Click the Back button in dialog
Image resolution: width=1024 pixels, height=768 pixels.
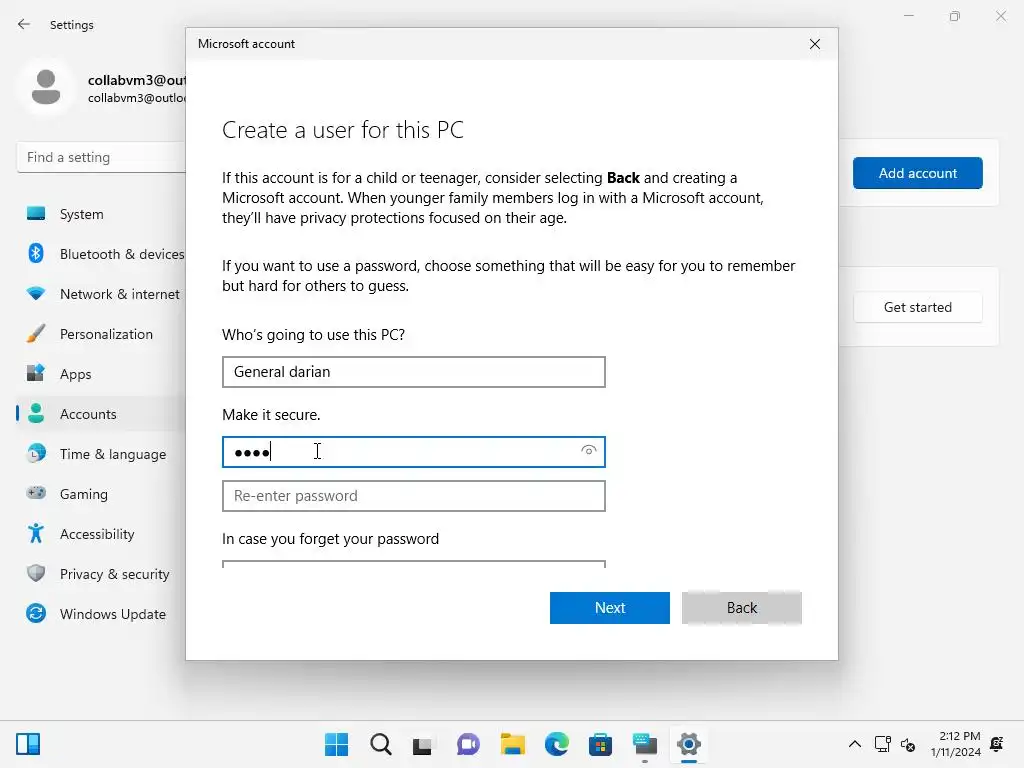(x=741, y=608)
